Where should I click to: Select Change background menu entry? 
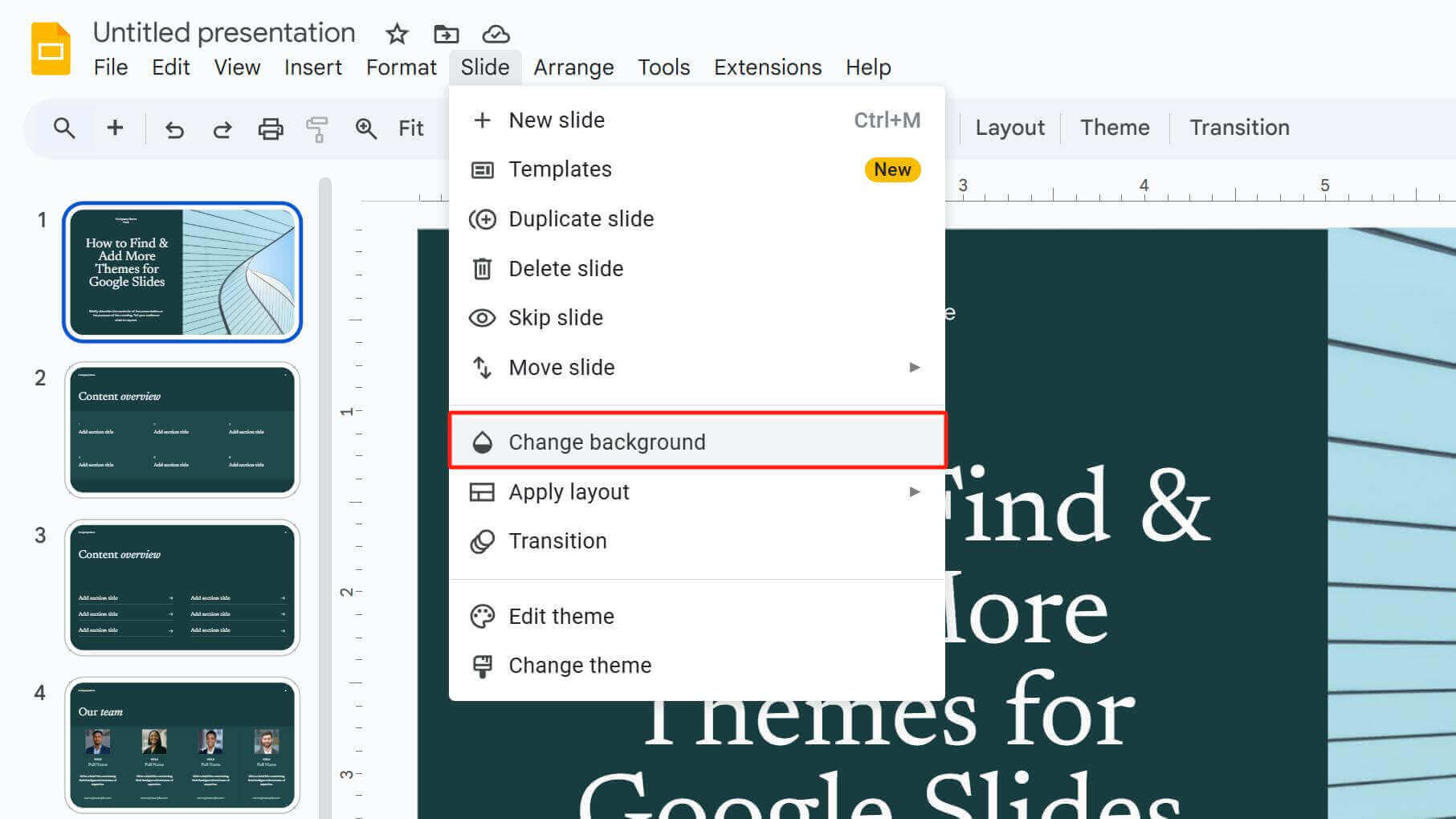pyautogui.click(x=696, y=442)
